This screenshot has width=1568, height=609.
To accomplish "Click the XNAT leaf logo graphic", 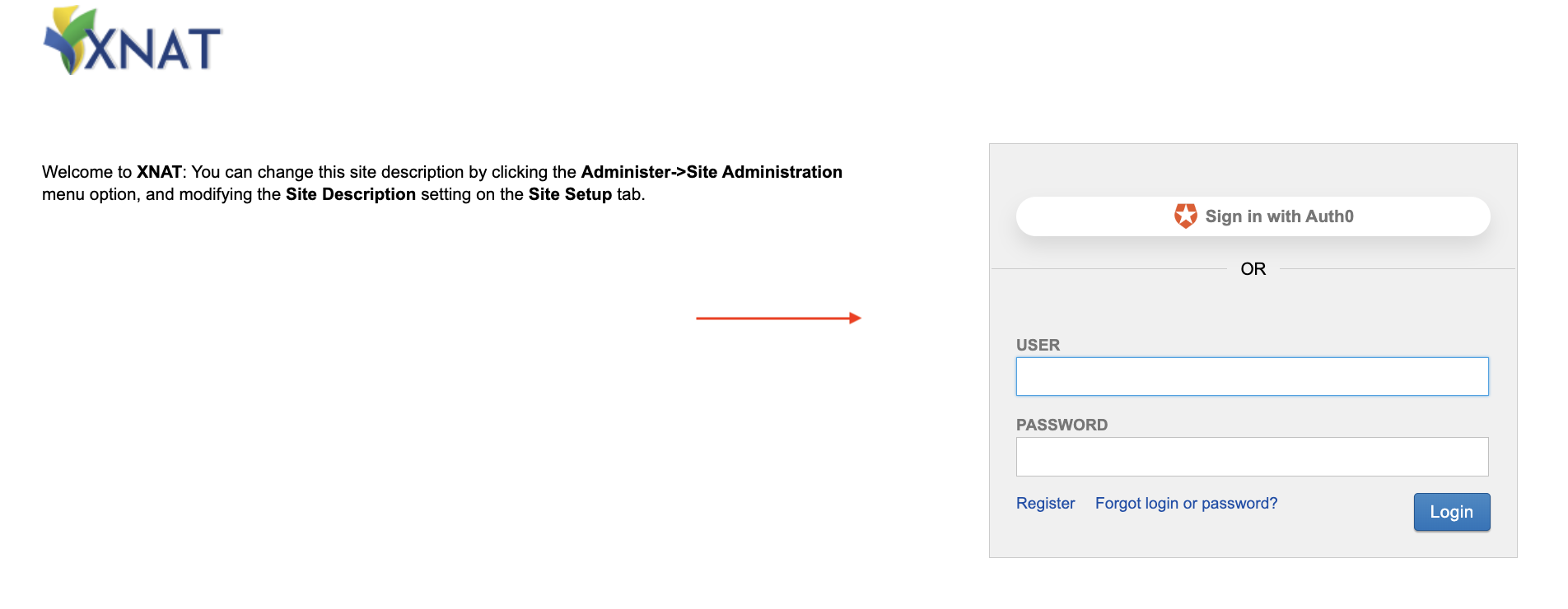I will click(66, 37).
